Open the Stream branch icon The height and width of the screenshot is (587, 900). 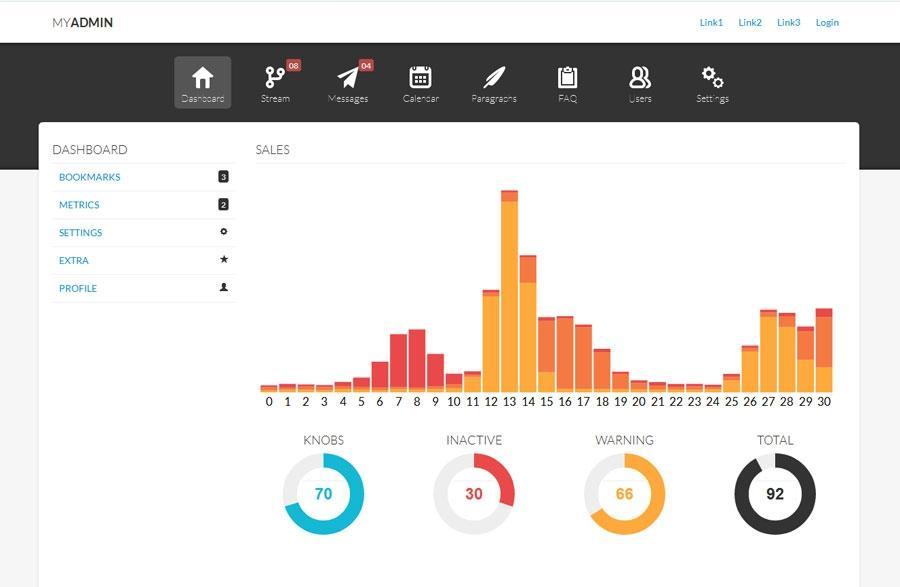(x=275, y=77)
